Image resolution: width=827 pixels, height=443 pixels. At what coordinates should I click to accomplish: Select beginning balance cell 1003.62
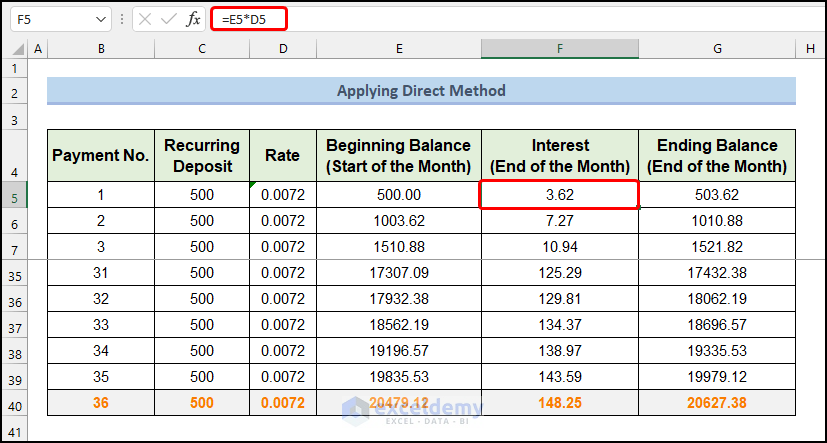(399, 220)
